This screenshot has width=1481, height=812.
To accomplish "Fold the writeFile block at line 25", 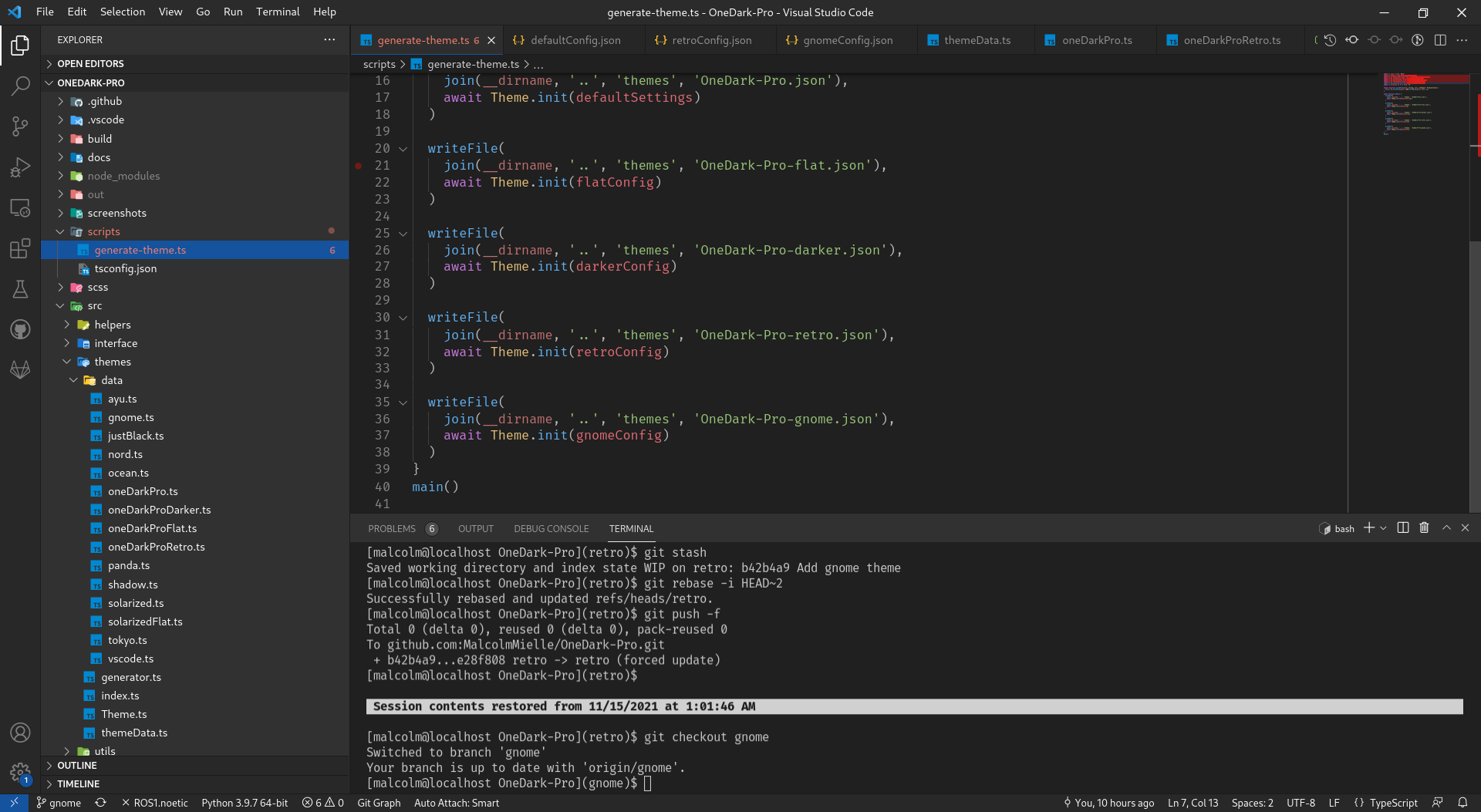I will (403, 234).
